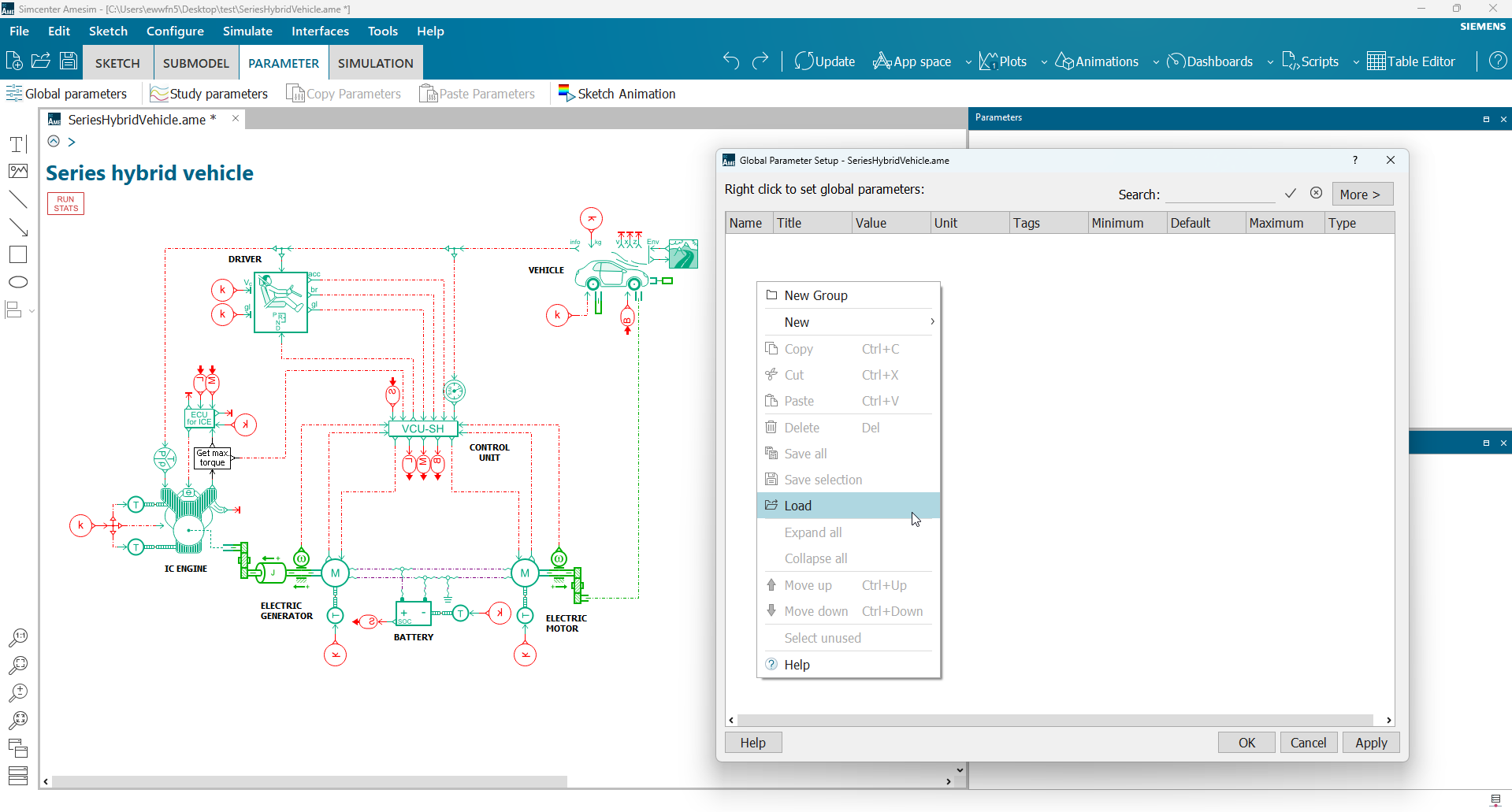Open the Configure menu
Screen dimensions: 1512x812
(175, 31)
